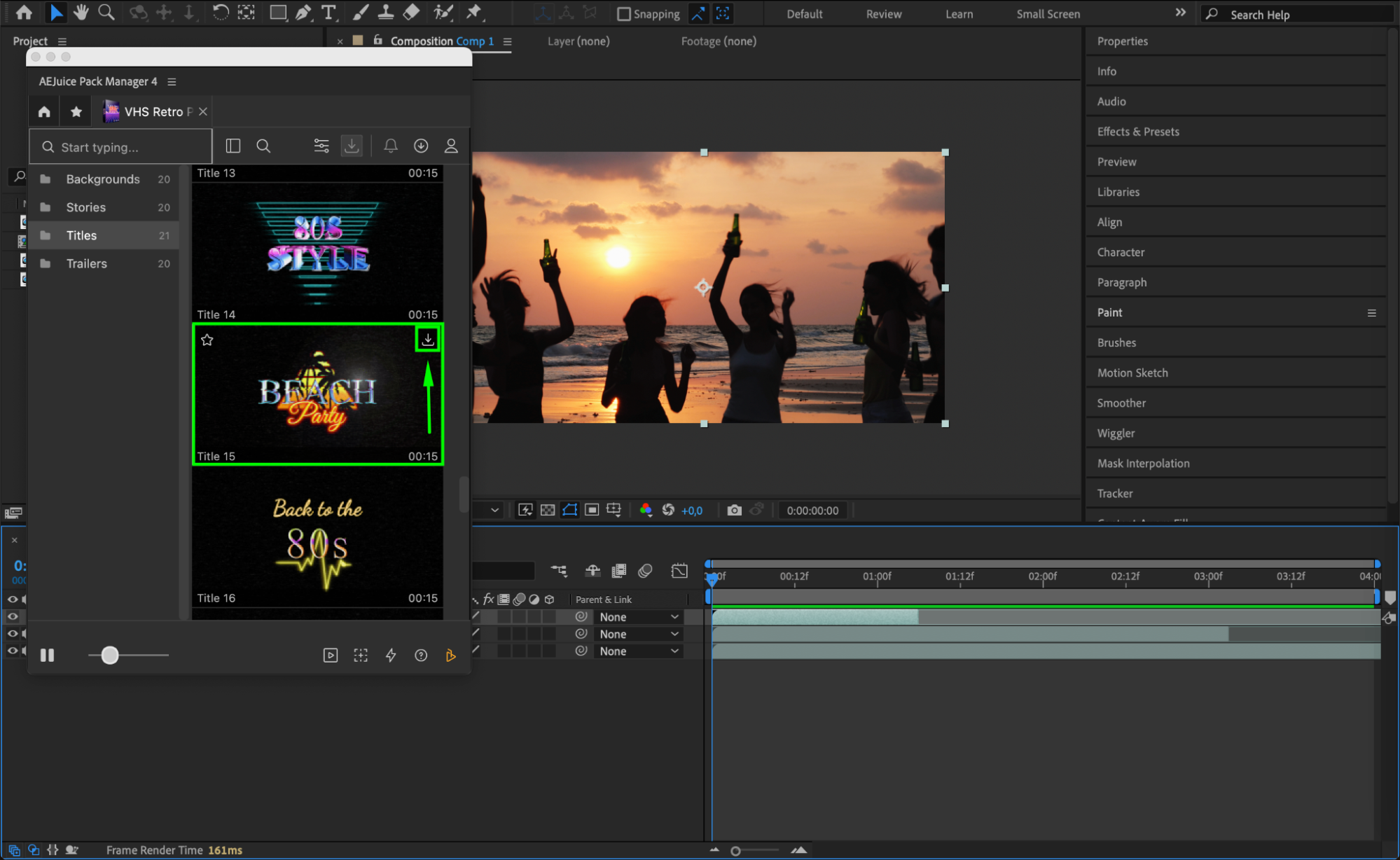Screen dimensions: 1400x860
Task: Click the AEJuice user account icon
Action: [451, 146]
